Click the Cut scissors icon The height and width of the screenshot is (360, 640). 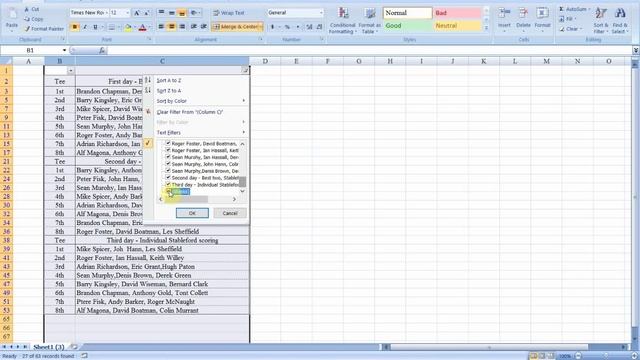(x=27, y=9)
